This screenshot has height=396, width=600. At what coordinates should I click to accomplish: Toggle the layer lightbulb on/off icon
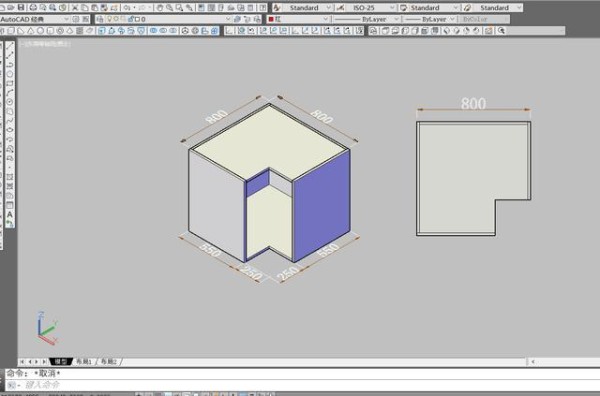[x=109, y=19]
